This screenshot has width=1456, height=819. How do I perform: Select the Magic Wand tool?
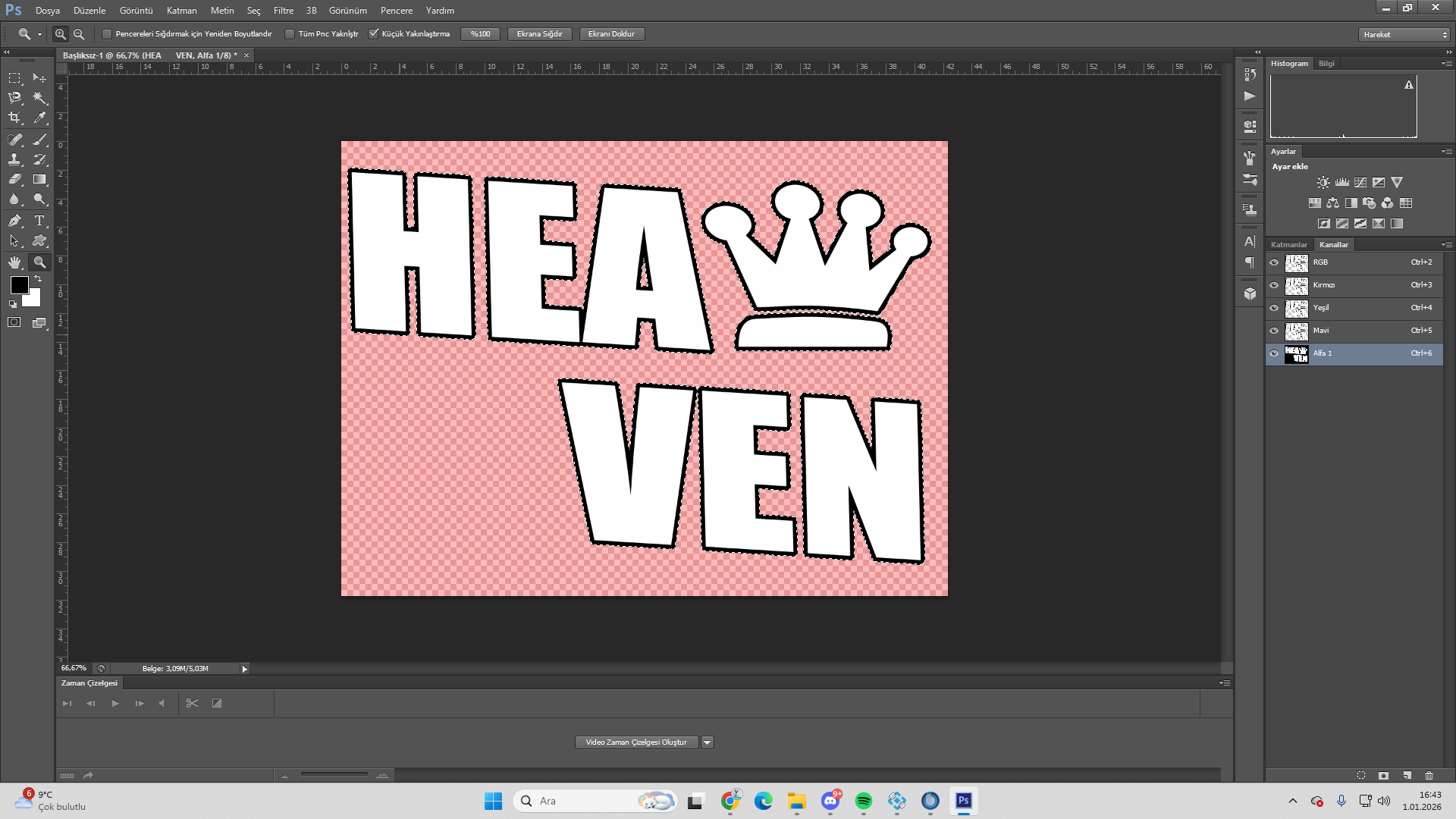coord(39,98)
